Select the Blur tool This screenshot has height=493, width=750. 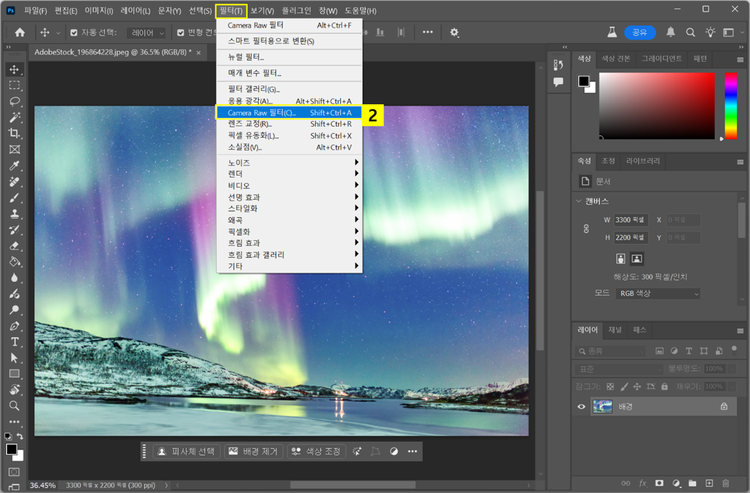(14, 278)
